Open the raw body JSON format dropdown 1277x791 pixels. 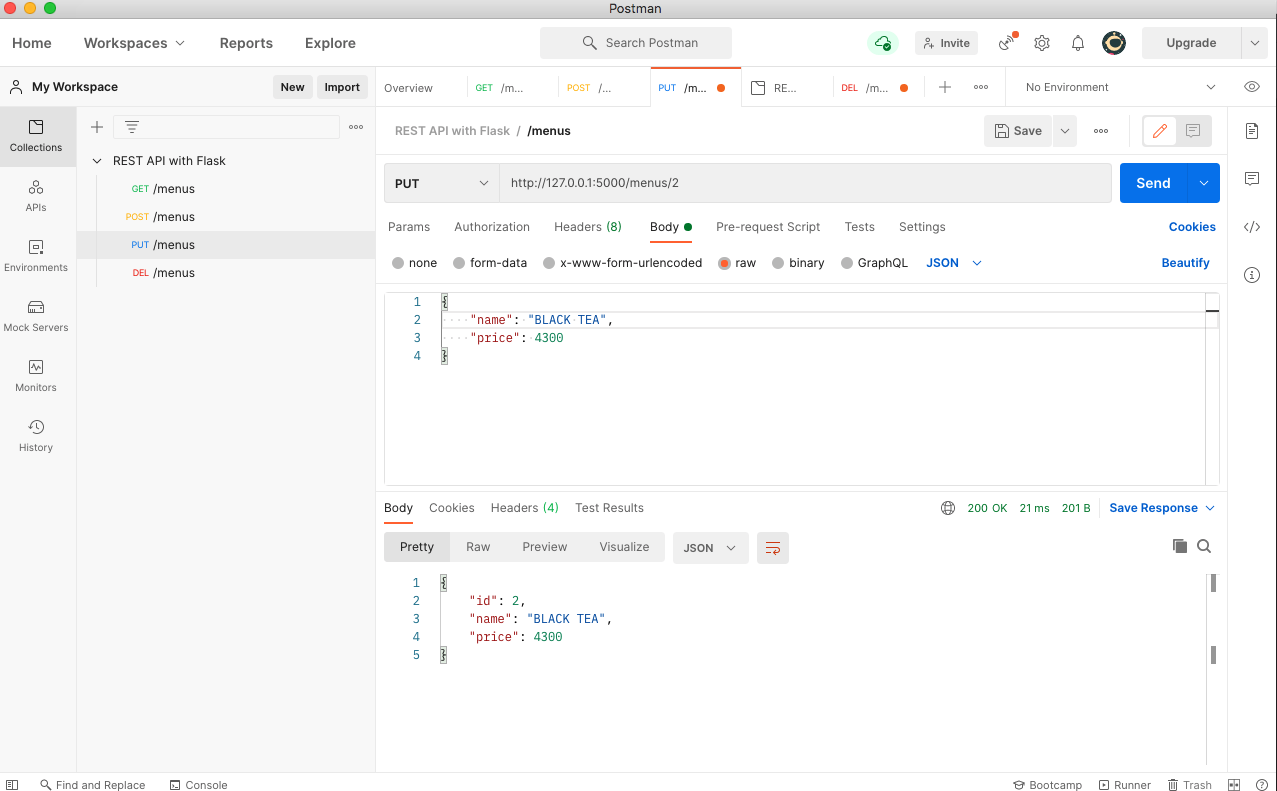click(x=954, y=263)
